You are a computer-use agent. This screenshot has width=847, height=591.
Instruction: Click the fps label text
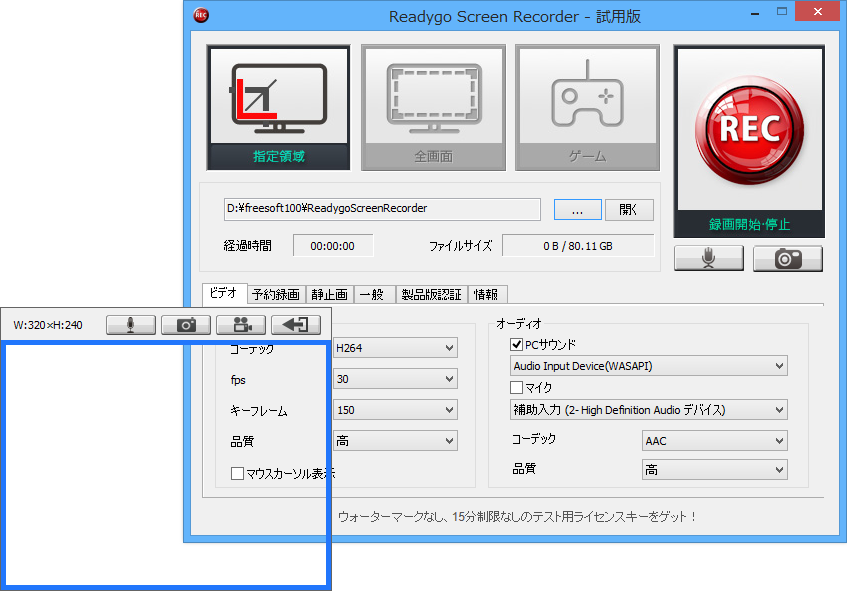(238, 380)
